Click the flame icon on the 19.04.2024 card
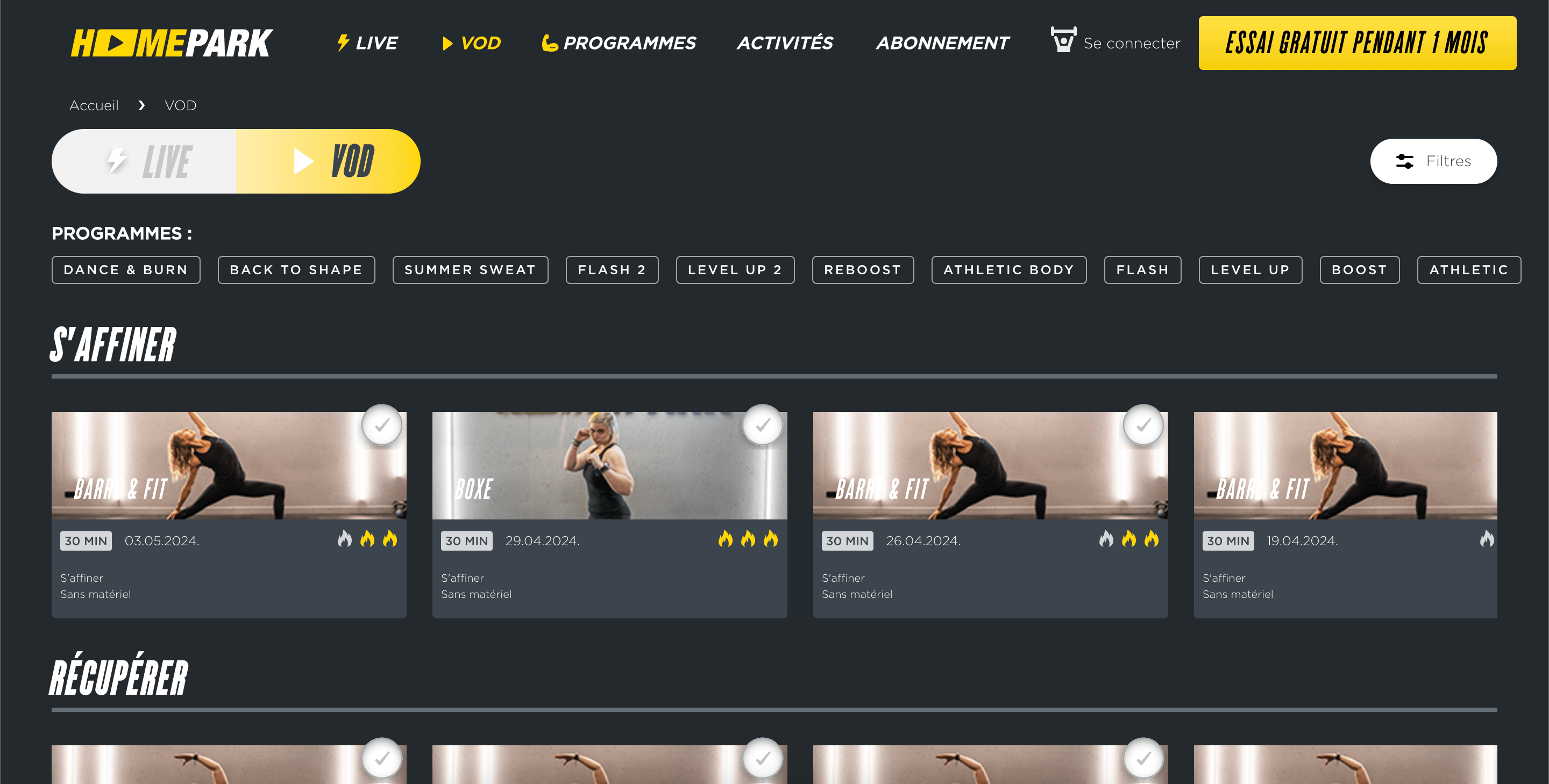Screen dimensions: 1549x784 tap(1487, 539)
